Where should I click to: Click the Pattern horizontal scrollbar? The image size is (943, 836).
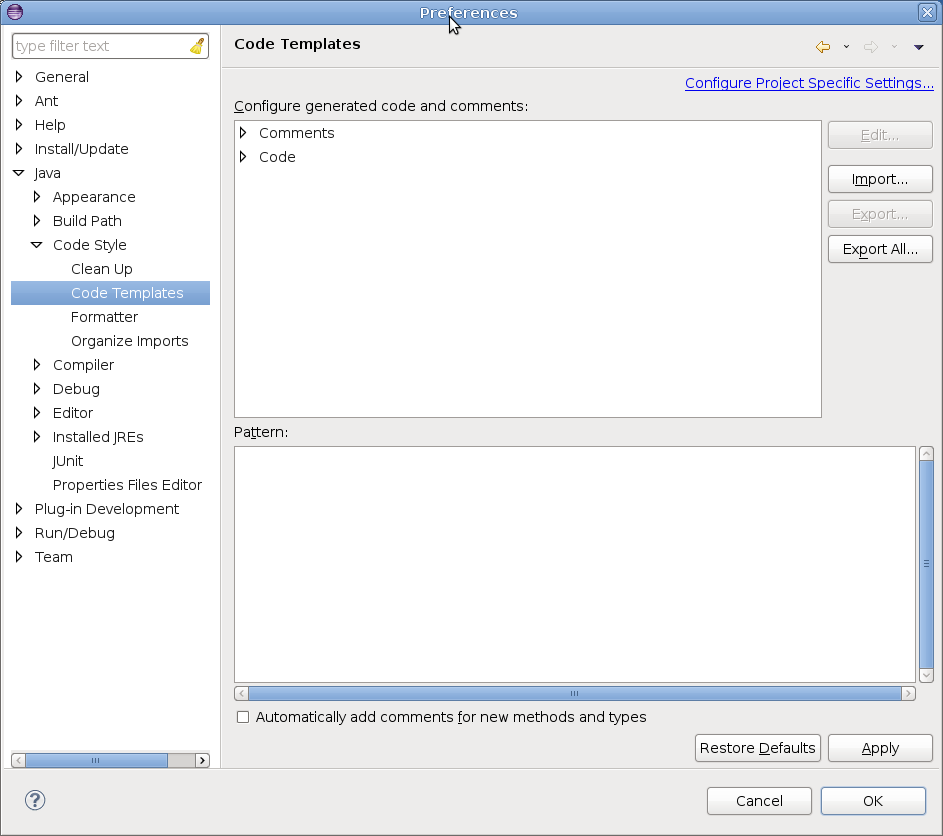coord(574,693)
